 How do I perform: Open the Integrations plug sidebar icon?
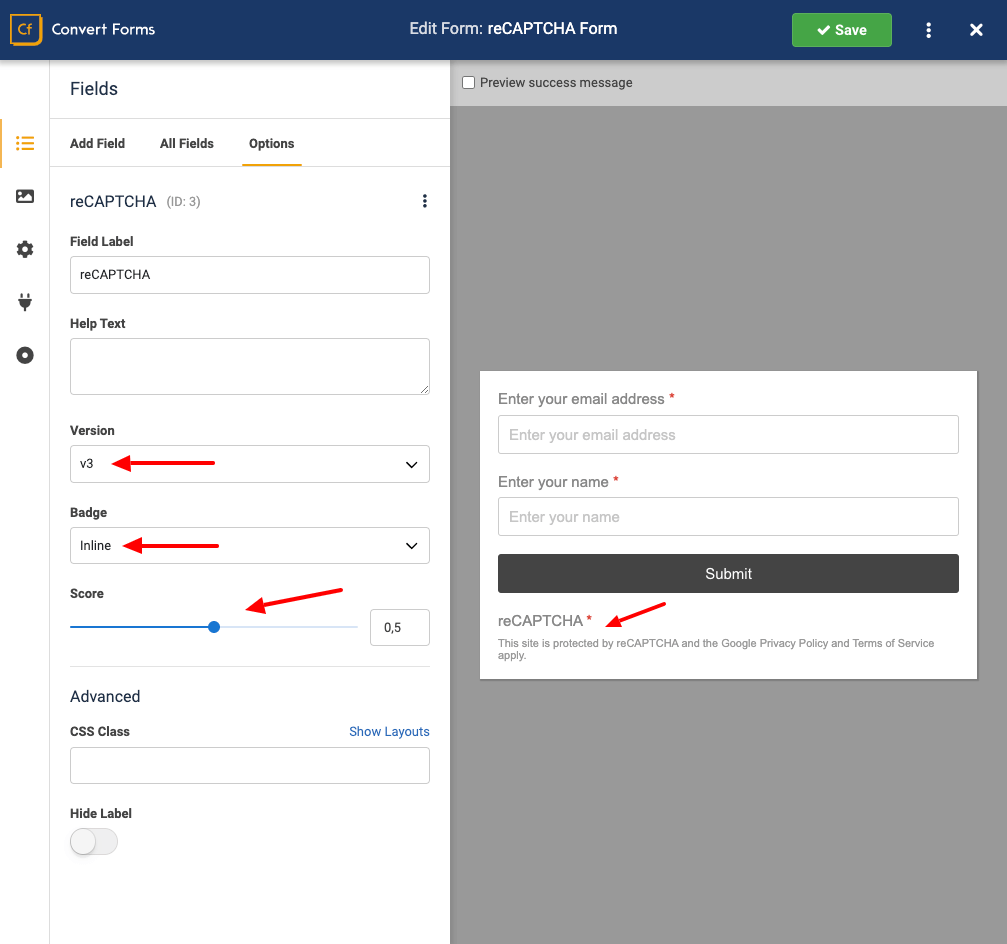(x=25, y=302)
